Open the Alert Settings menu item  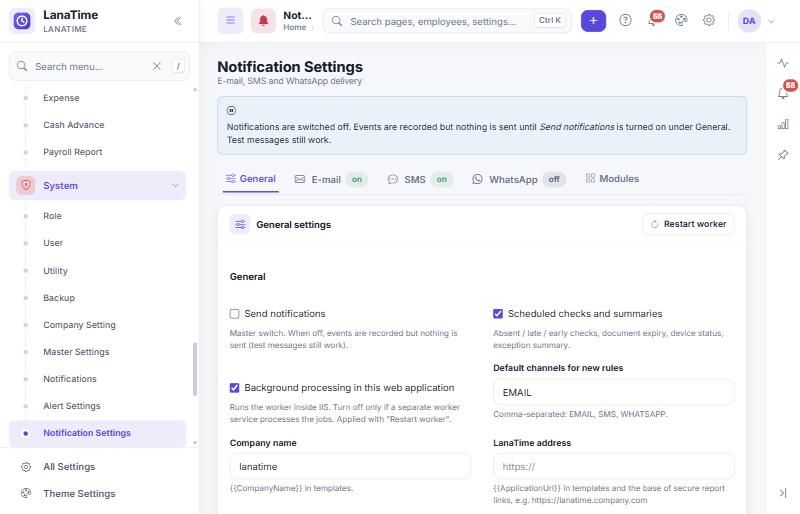(x=71, y=406)
